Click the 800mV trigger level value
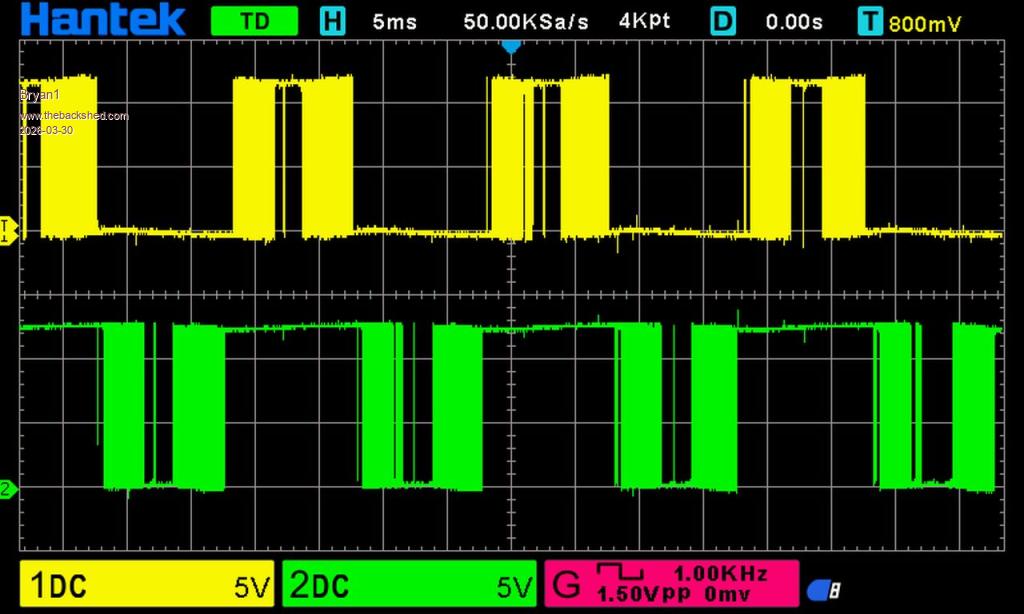The width and height of the screenshot is (1024, 614). 924,22
